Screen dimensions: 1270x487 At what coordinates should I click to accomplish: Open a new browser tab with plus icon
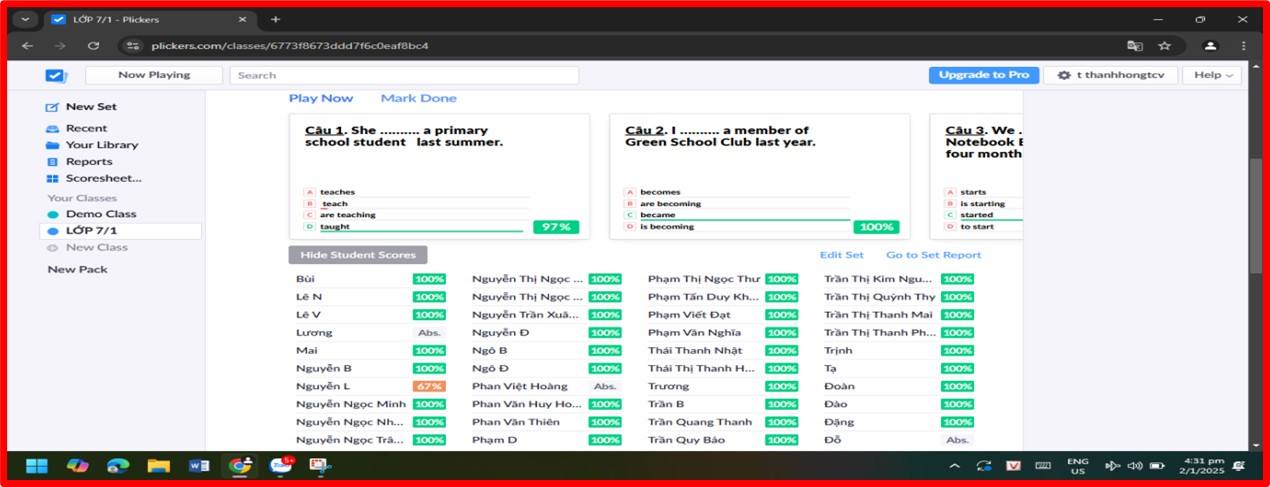click(x=275, y=19)
